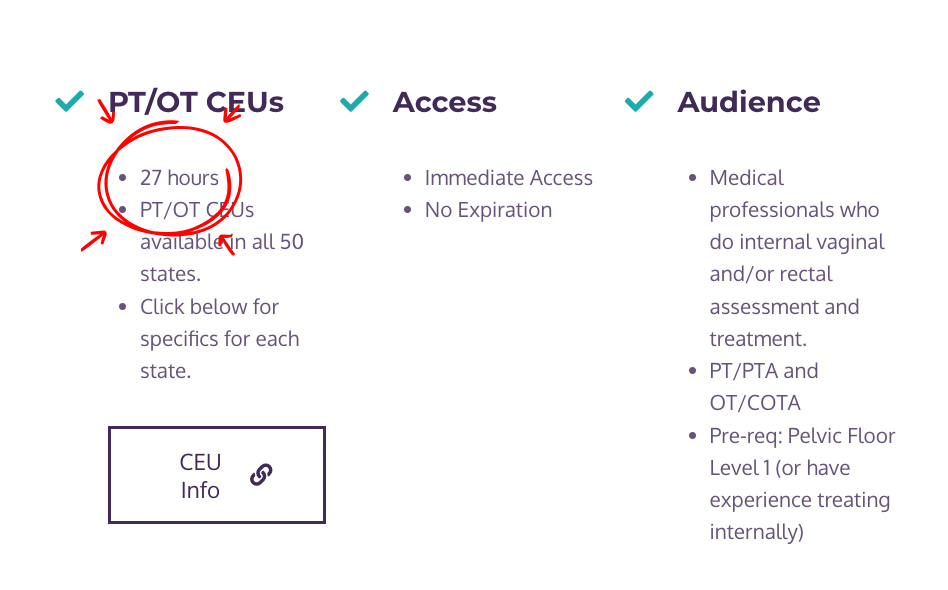
Task: Click the teal checkmark beside PT/OT CEUs
Action: point(69,101)
